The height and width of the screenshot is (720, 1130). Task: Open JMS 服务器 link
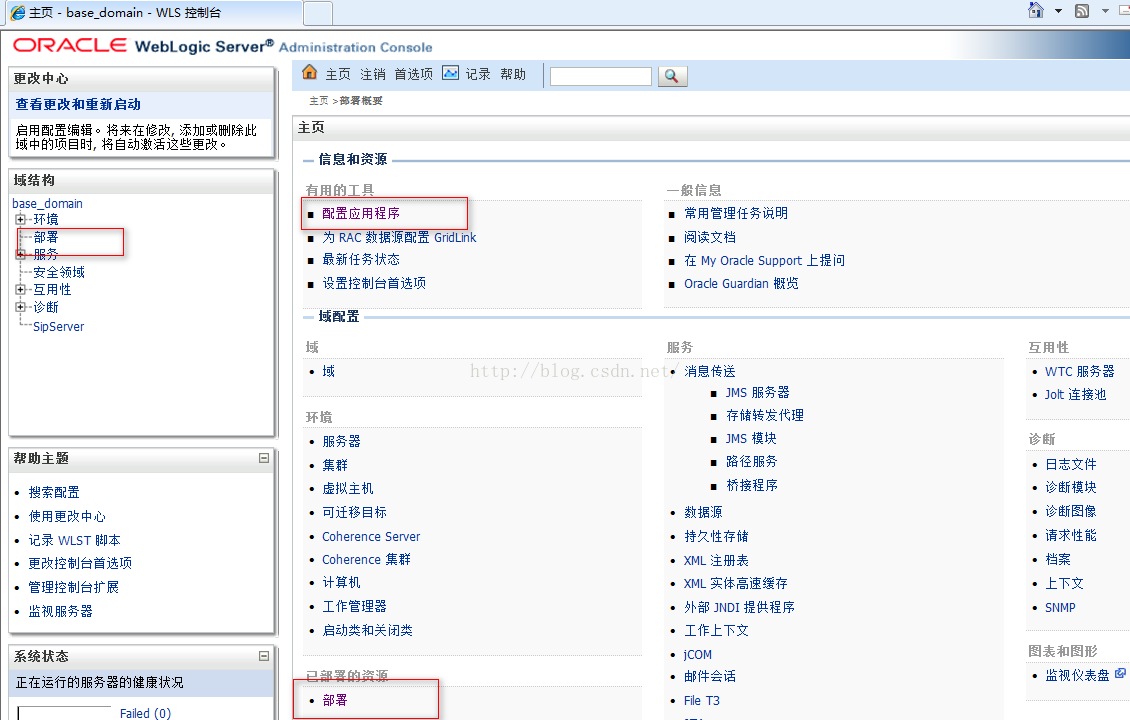pos(757,392)
